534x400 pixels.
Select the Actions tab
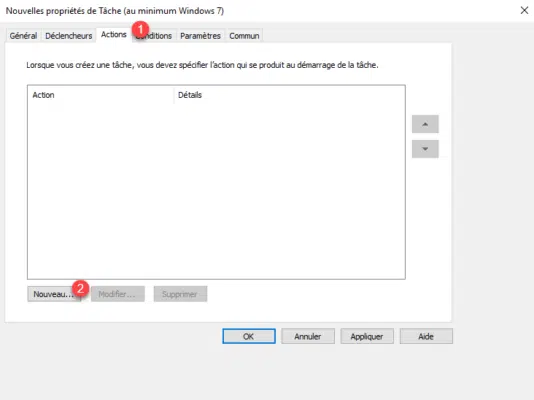pyautogui.click(x=114, y=35)
